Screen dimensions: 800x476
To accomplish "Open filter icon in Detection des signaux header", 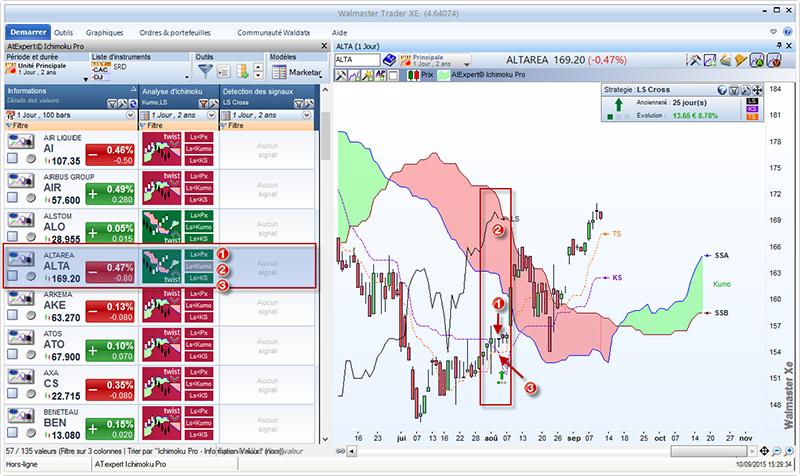I will (298, 104).
